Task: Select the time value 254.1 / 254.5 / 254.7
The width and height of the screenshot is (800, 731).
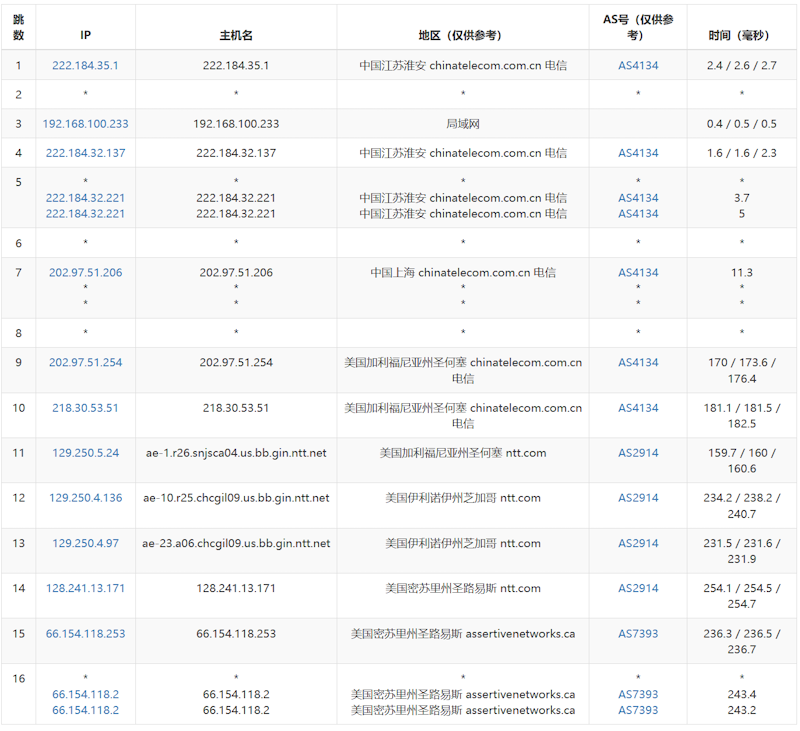Action: (x=742, y=596)
